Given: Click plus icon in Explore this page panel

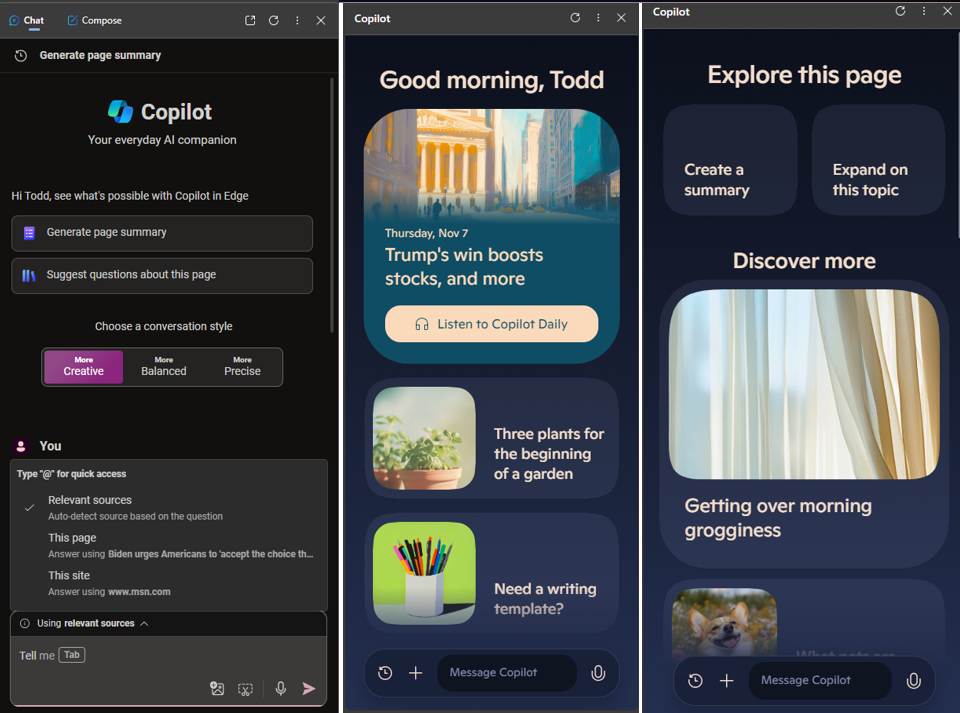Looking at the screenshot, I should (727, 680).
